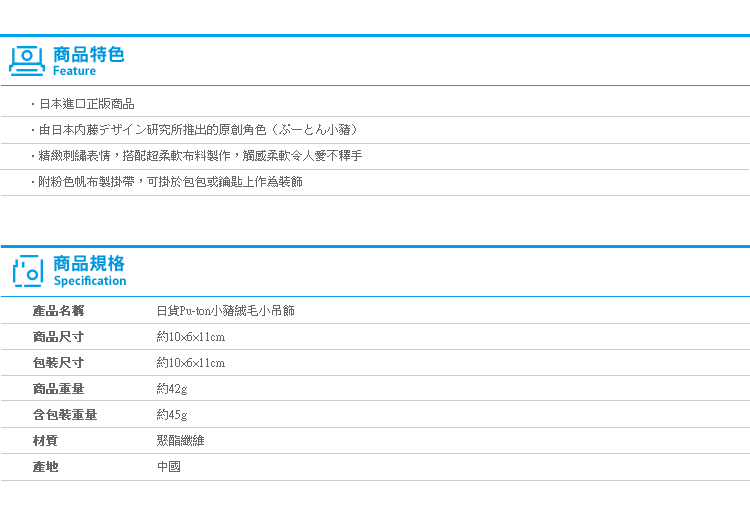Click the Specification focus-frame icon
The height and width of the screenshot is (524, 750).
click(x=27, y=270)
